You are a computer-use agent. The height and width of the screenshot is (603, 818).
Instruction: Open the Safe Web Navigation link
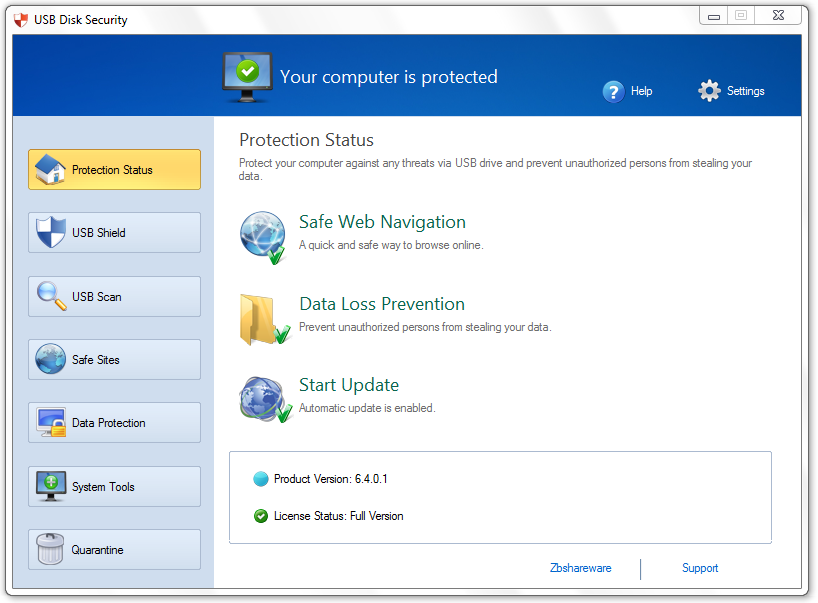coord(382,222)
